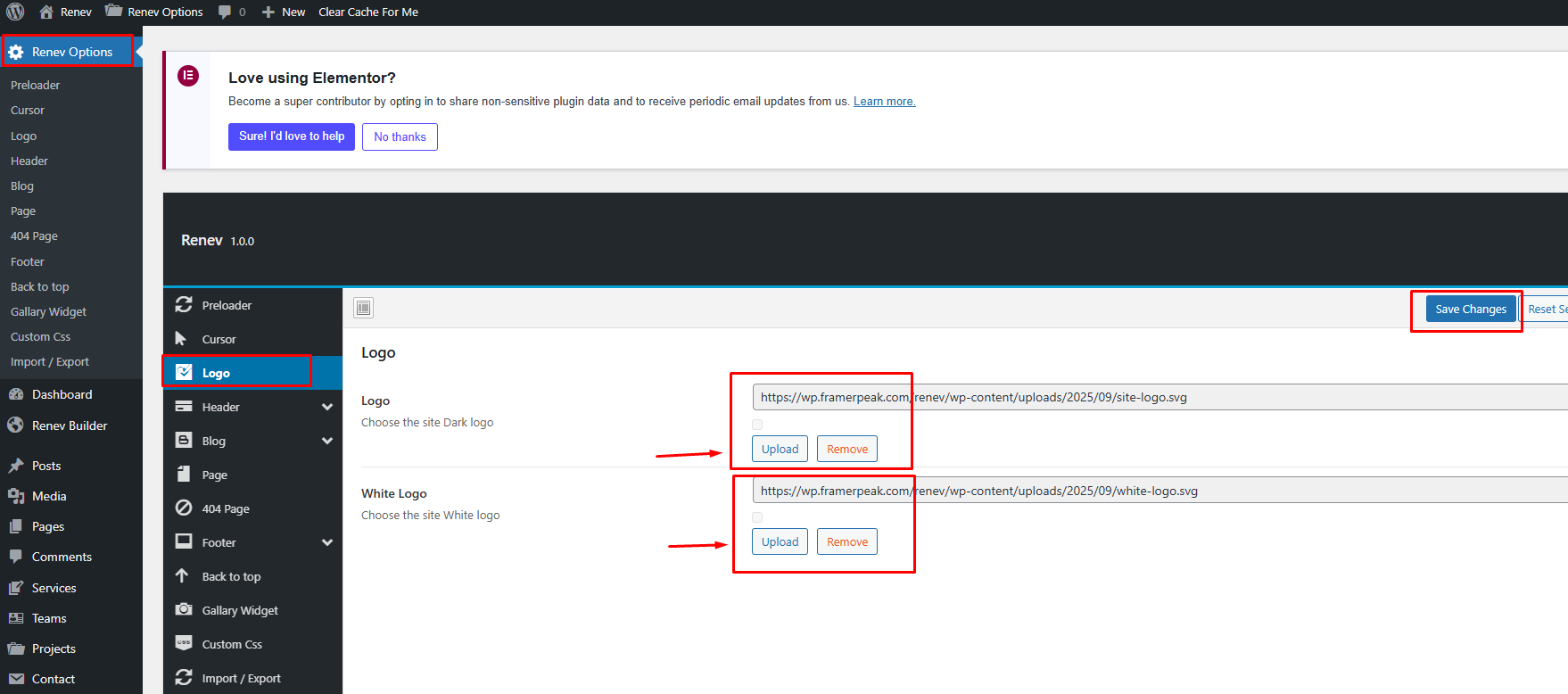Open Gallary Widget submenu link in sidebar

tap(48, 311)
